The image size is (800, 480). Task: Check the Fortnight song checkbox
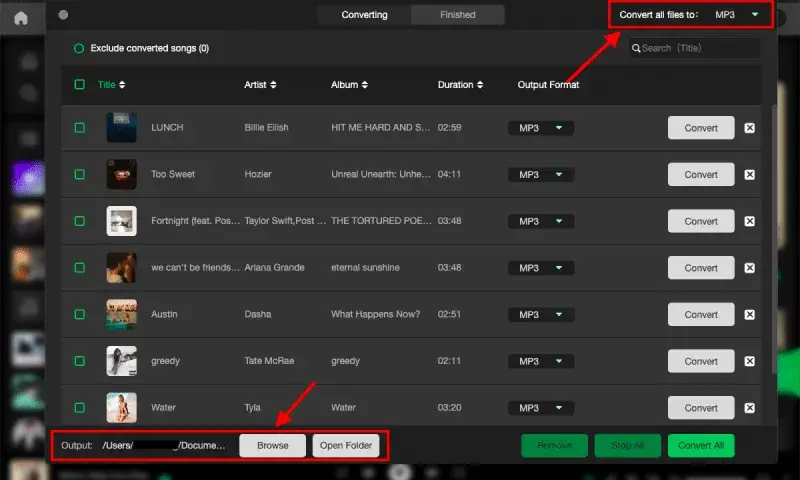80,221
